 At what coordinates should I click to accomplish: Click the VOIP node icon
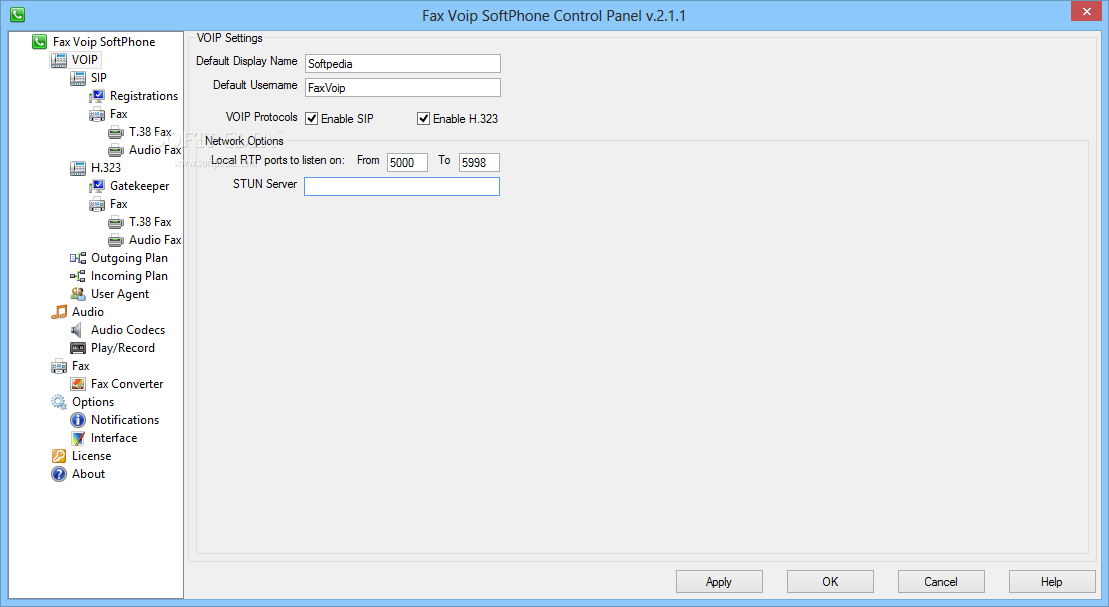(x=59, y=60)
